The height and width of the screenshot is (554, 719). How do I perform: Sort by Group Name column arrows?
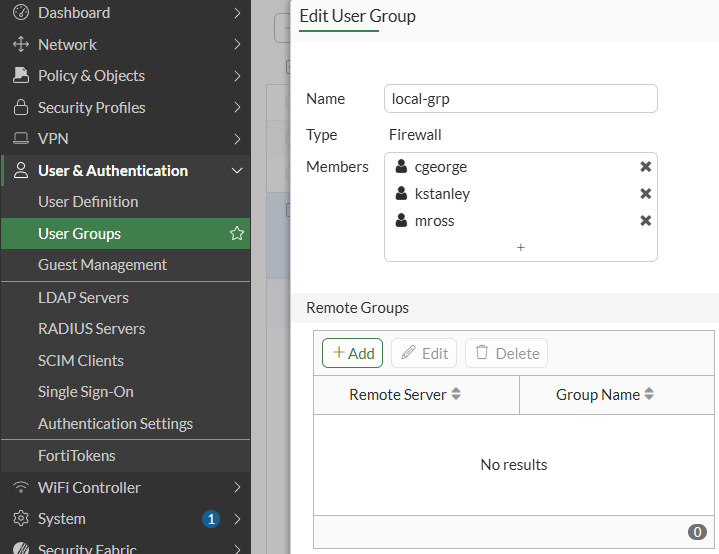tap(649, 394)
